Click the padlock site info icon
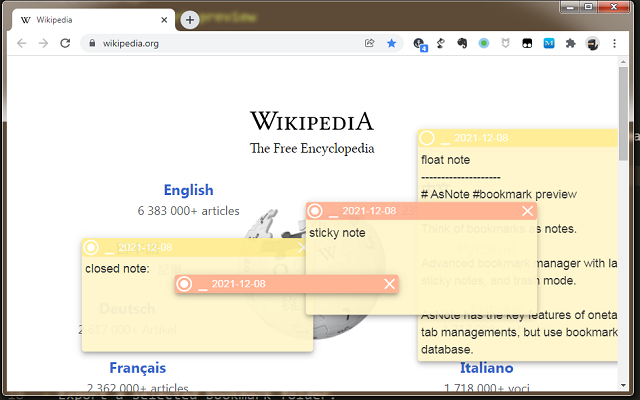640x400 pixels. pos(92,43)
